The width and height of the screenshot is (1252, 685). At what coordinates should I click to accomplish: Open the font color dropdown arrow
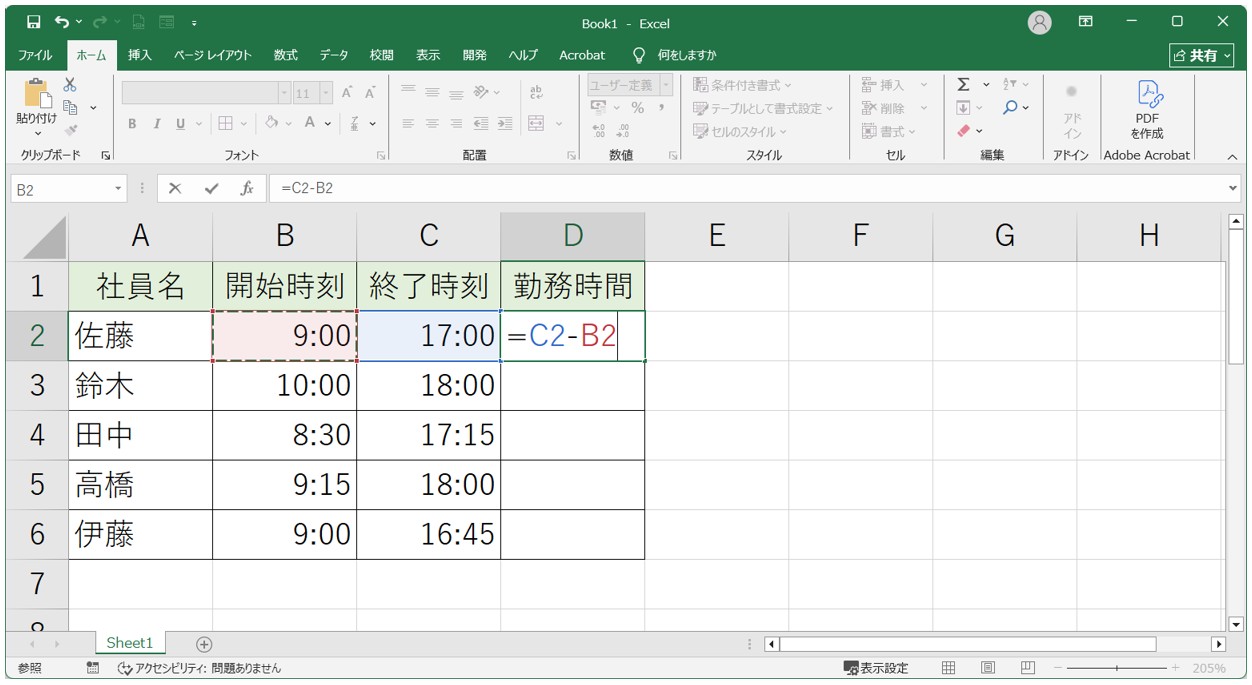pyautogui.click(x=329, y=124)
